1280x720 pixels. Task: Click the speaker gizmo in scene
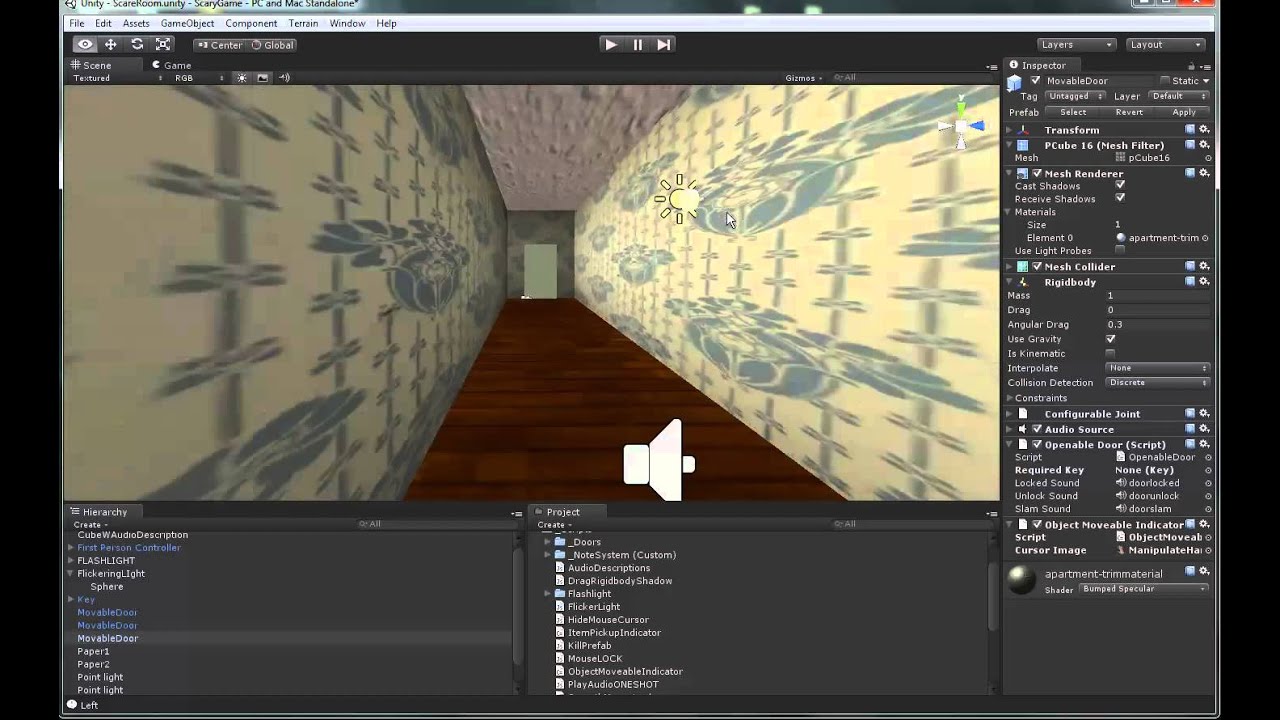point(657,461)
